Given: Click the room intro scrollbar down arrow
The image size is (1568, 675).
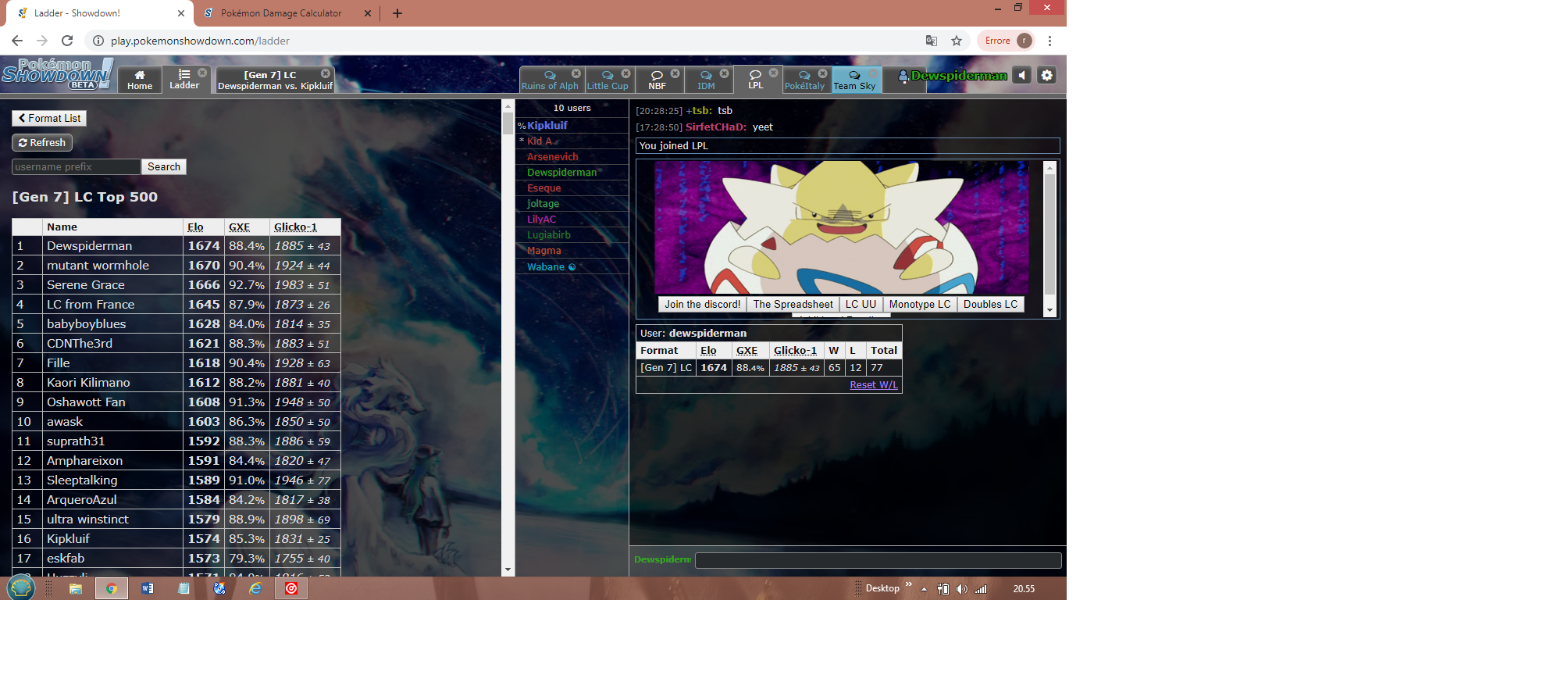Looking at the screenshot, I should (1049, 310).
